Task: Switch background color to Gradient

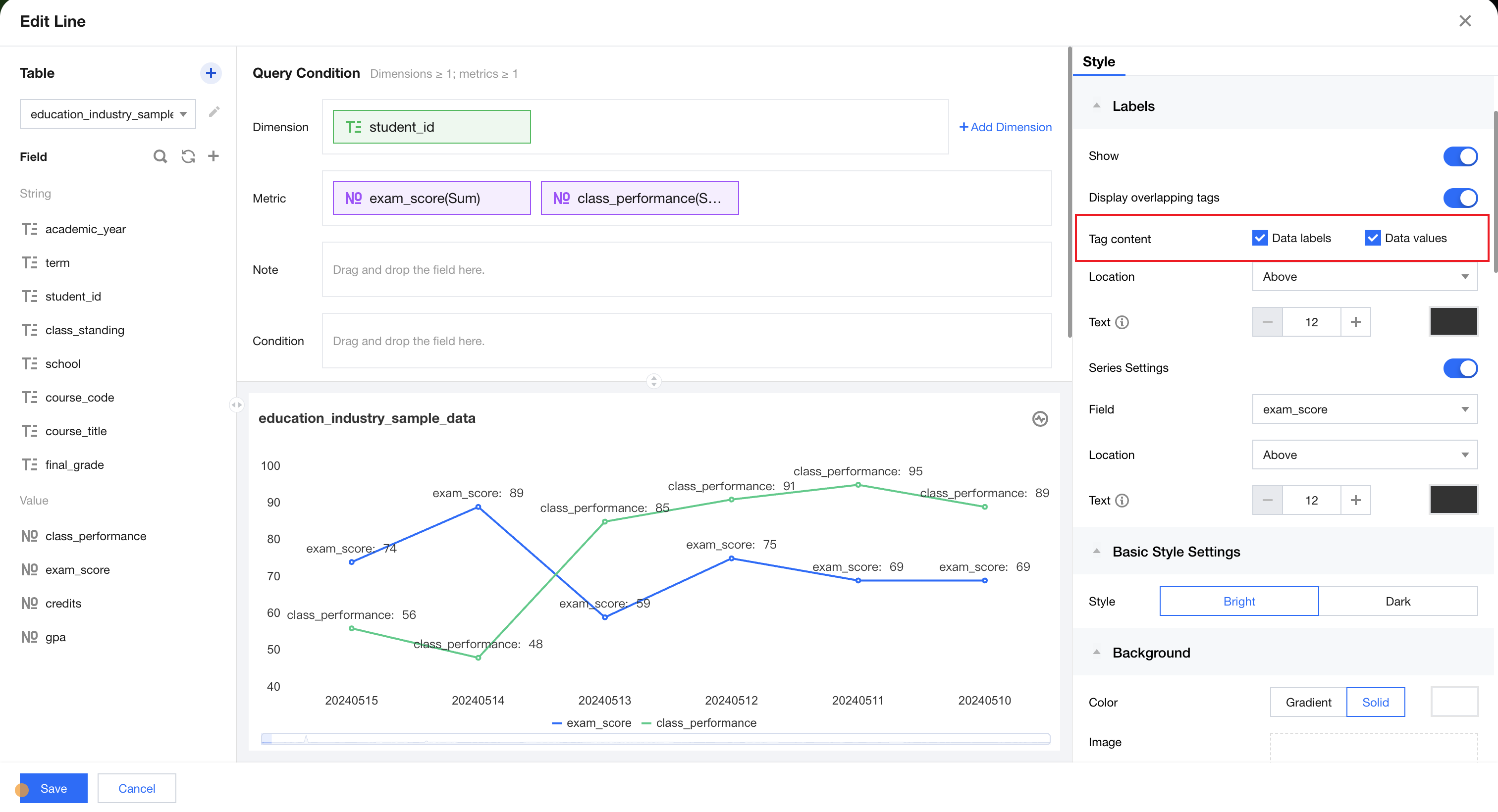Action: (1308, 702)
